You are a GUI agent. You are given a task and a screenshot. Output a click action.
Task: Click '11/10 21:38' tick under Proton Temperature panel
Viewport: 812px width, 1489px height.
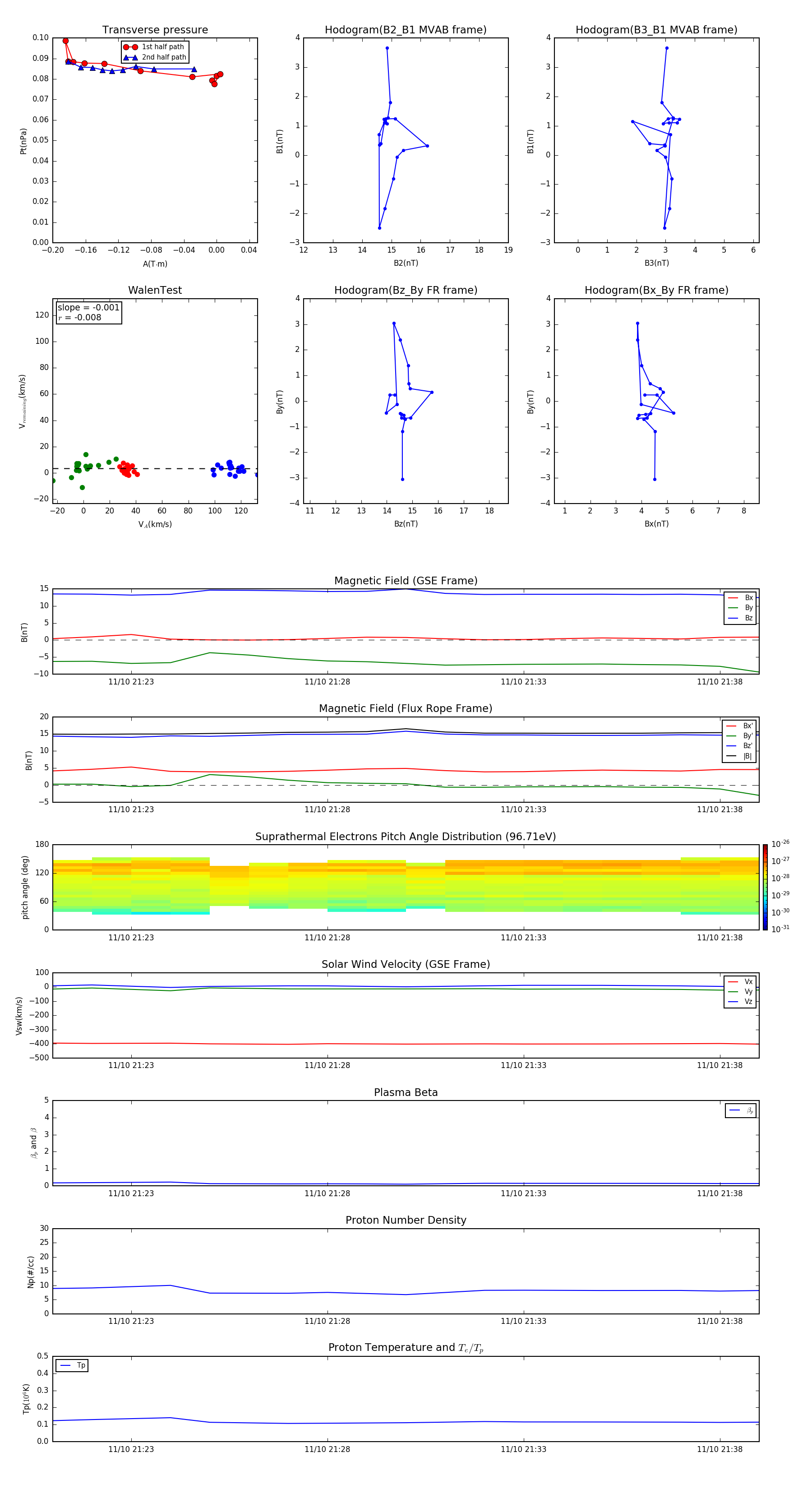coord(720,1449)
